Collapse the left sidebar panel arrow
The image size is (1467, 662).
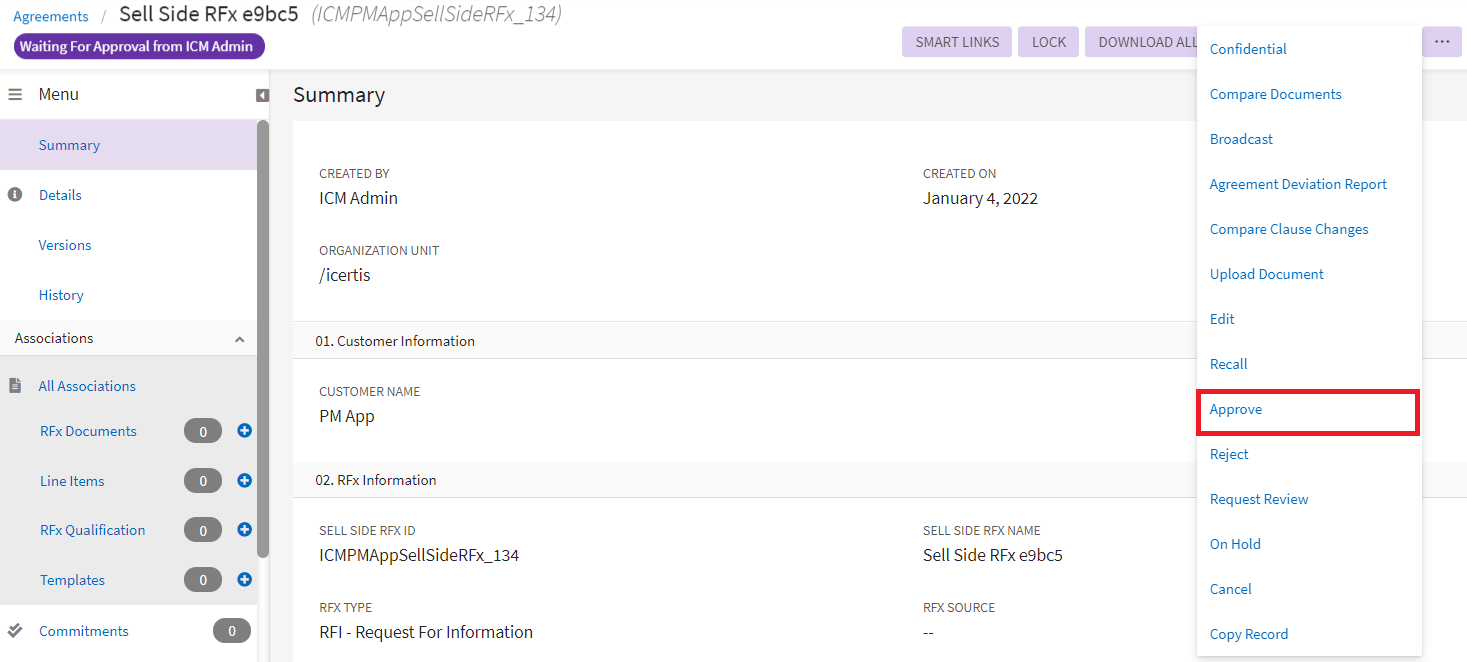(262, 95)
